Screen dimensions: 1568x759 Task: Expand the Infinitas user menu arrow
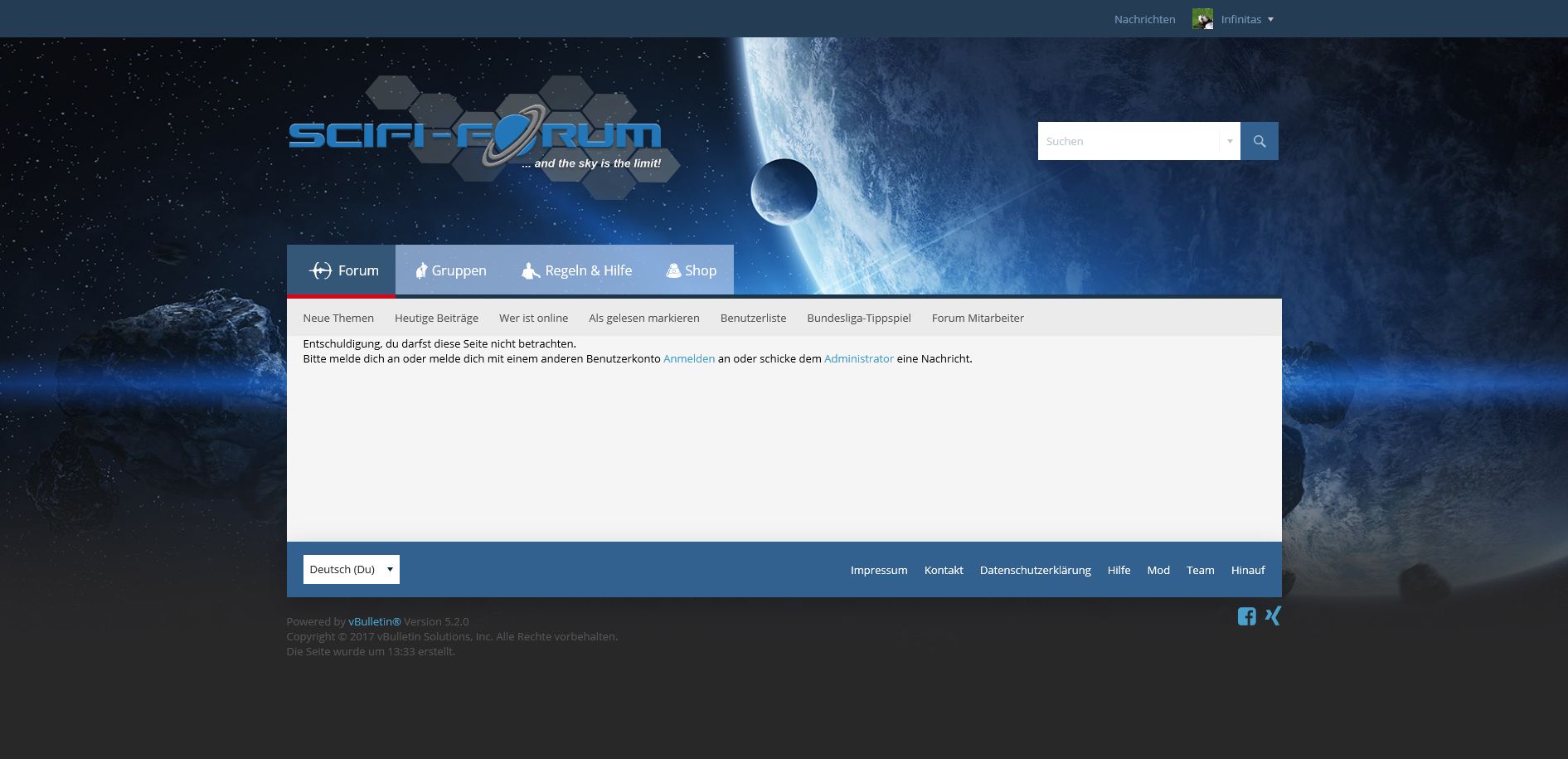[1270, 19]
